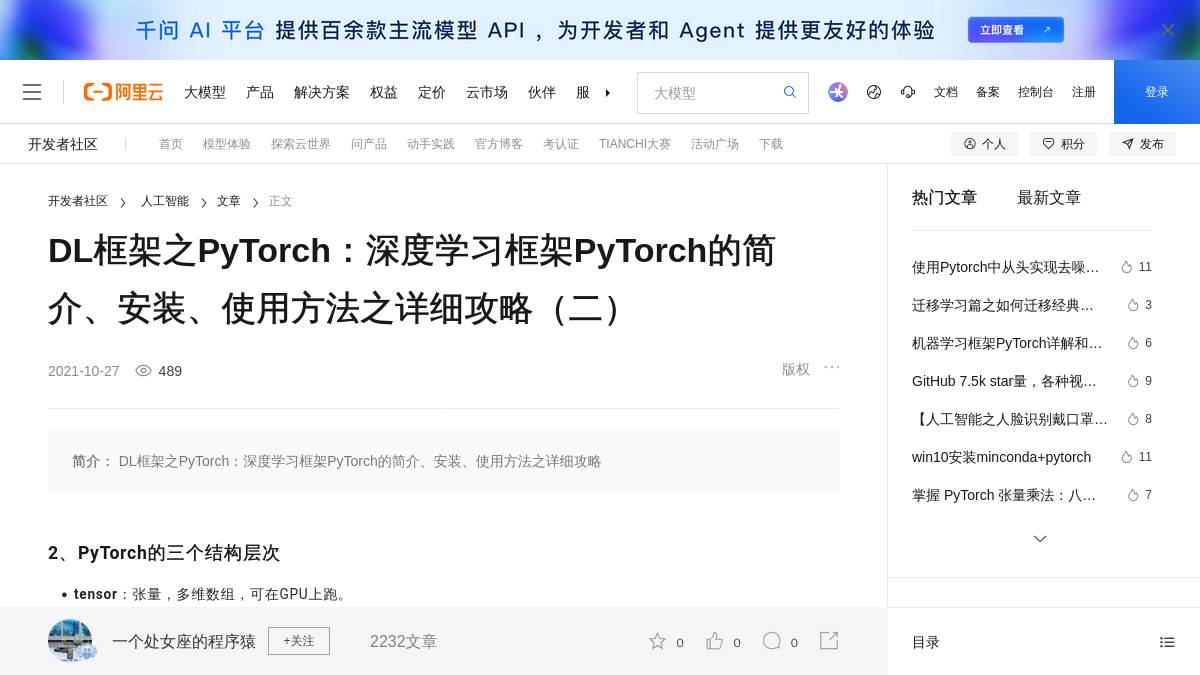
Task: Expand more nav items with arrow
Action: pos(607,92)
